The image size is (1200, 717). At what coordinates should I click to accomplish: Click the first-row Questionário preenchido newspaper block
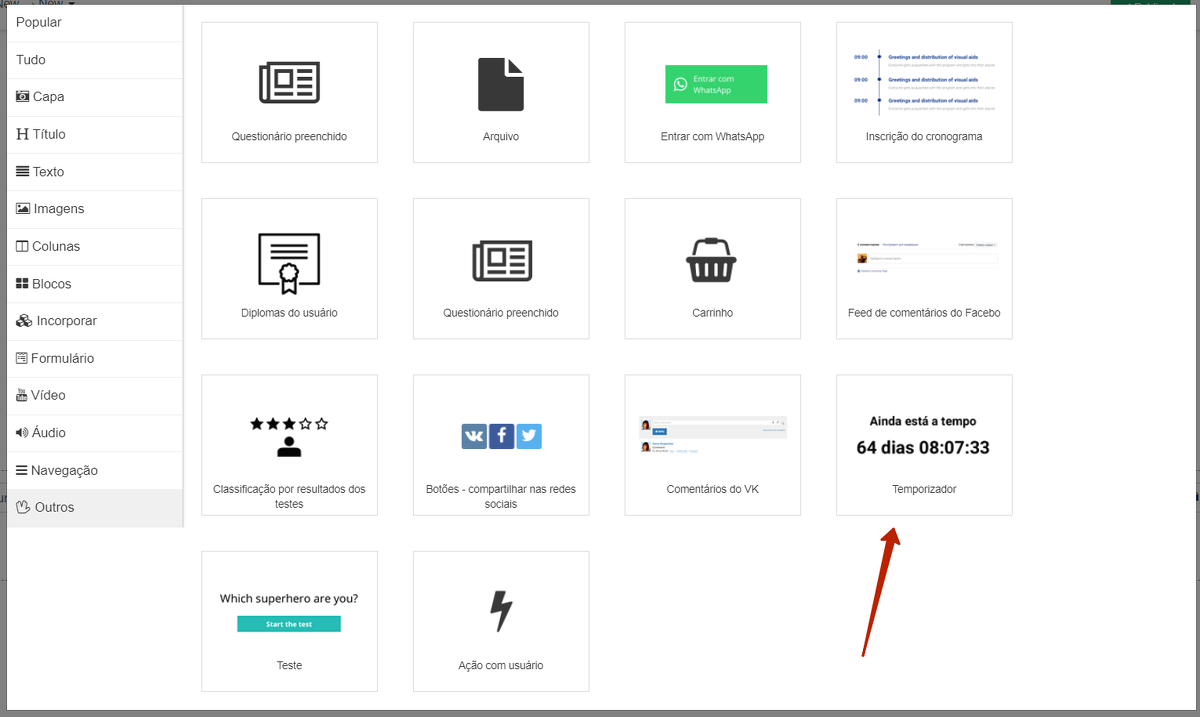tap(289, 92)
